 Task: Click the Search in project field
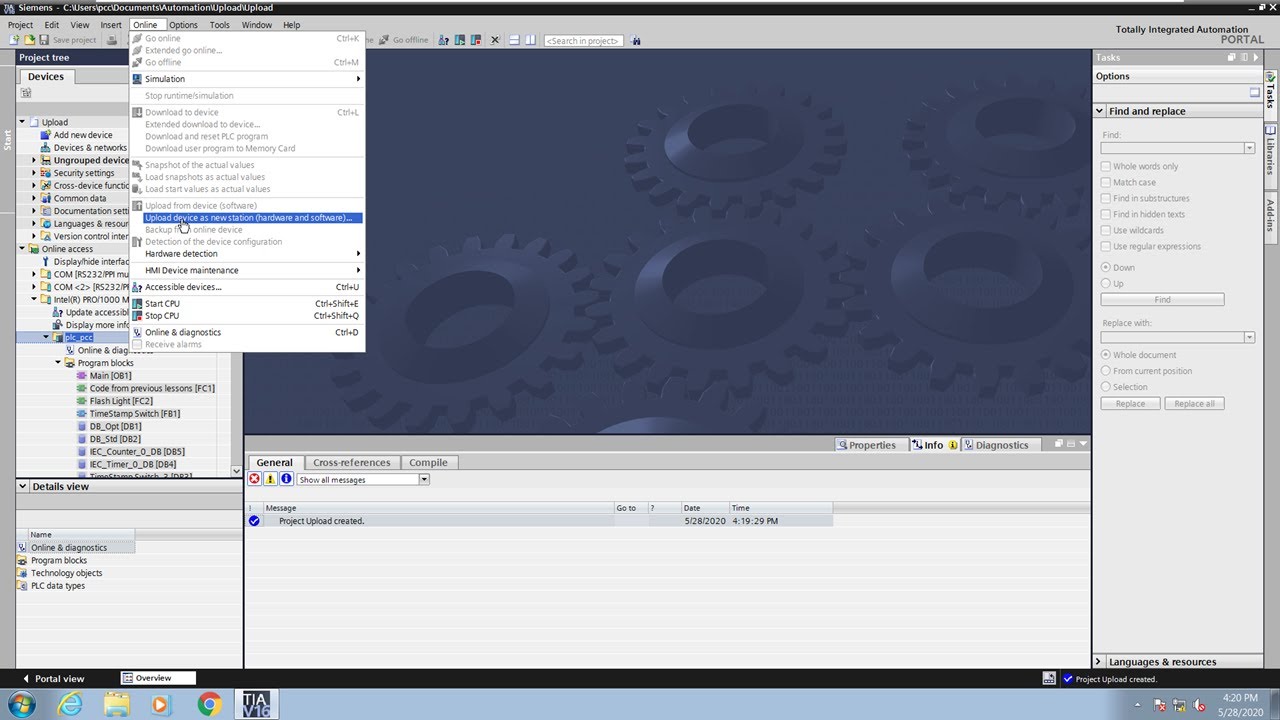click(x=584, y=41)
